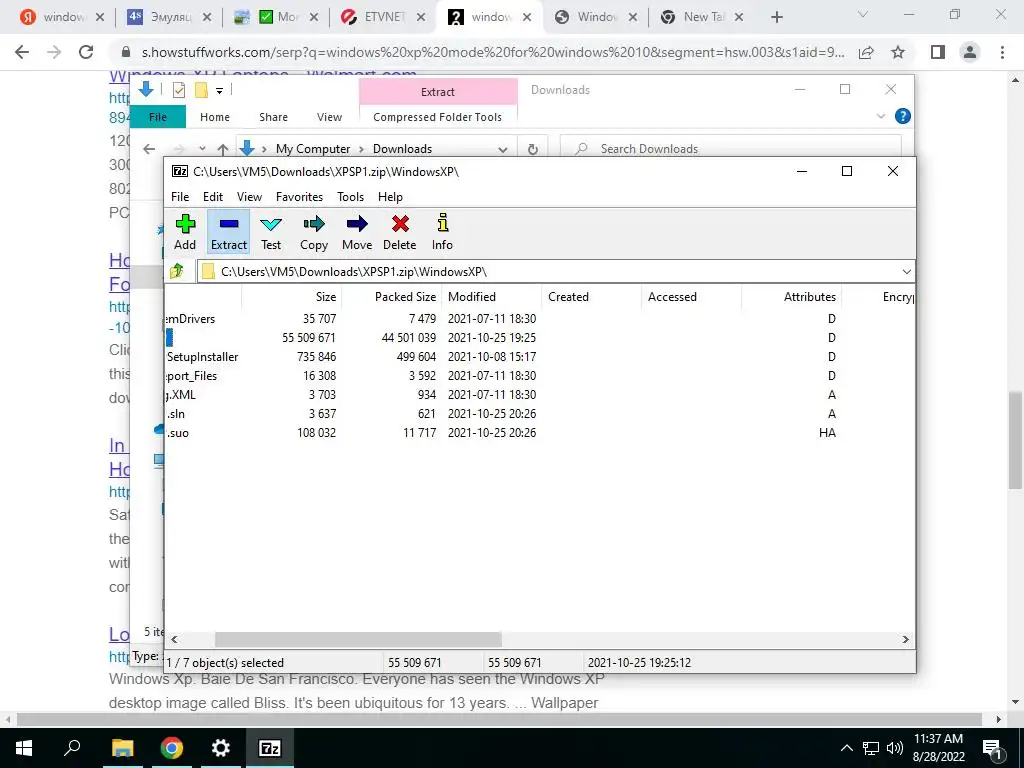Viewport: 1024px width, 768px height.
Task: Click the pink Extract contextual tab
Action: pyautogui.click(x=438, y=92)
